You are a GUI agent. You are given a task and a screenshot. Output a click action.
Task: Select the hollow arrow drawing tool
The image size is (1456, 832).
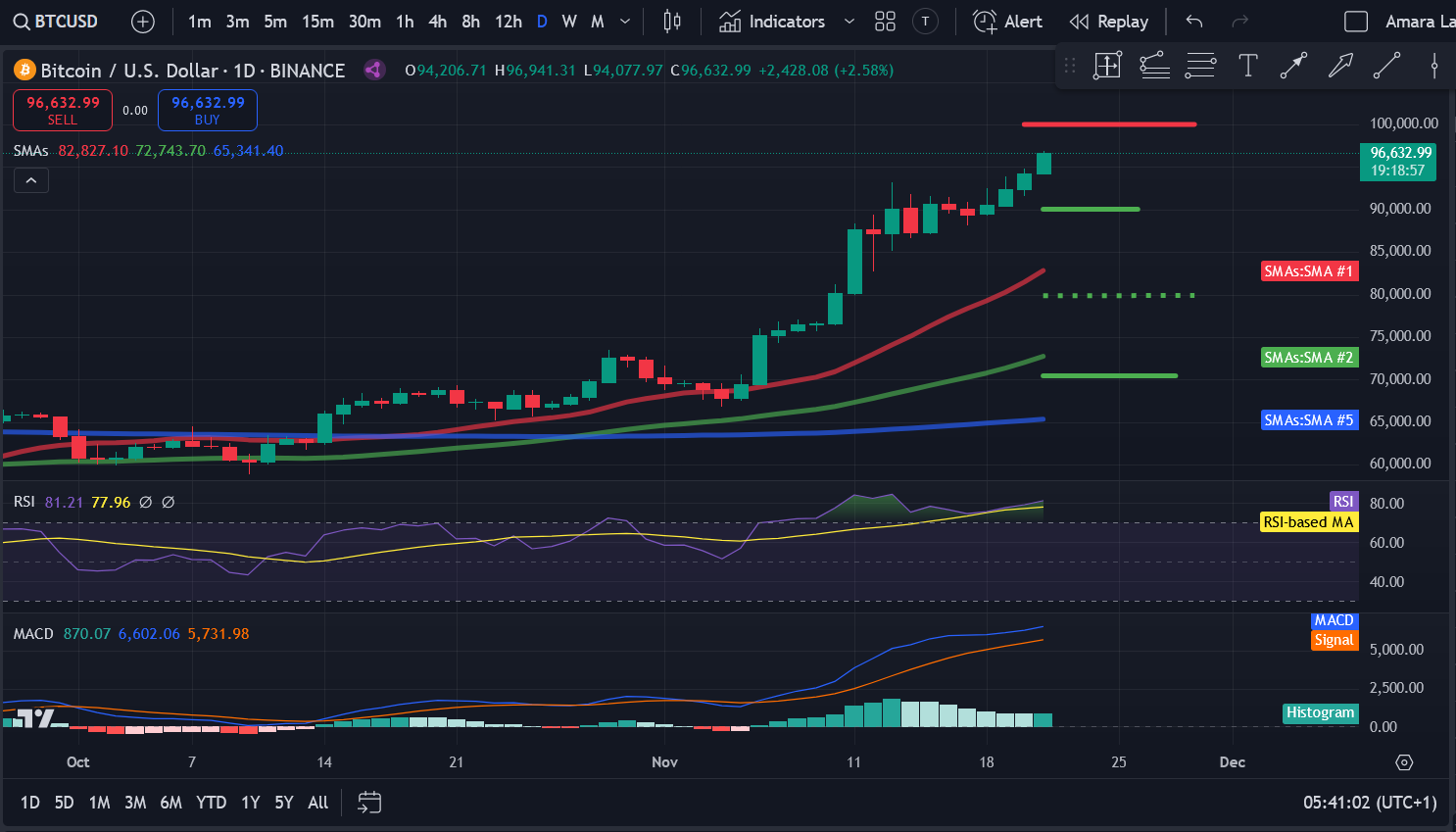[x=1340, y=66]
